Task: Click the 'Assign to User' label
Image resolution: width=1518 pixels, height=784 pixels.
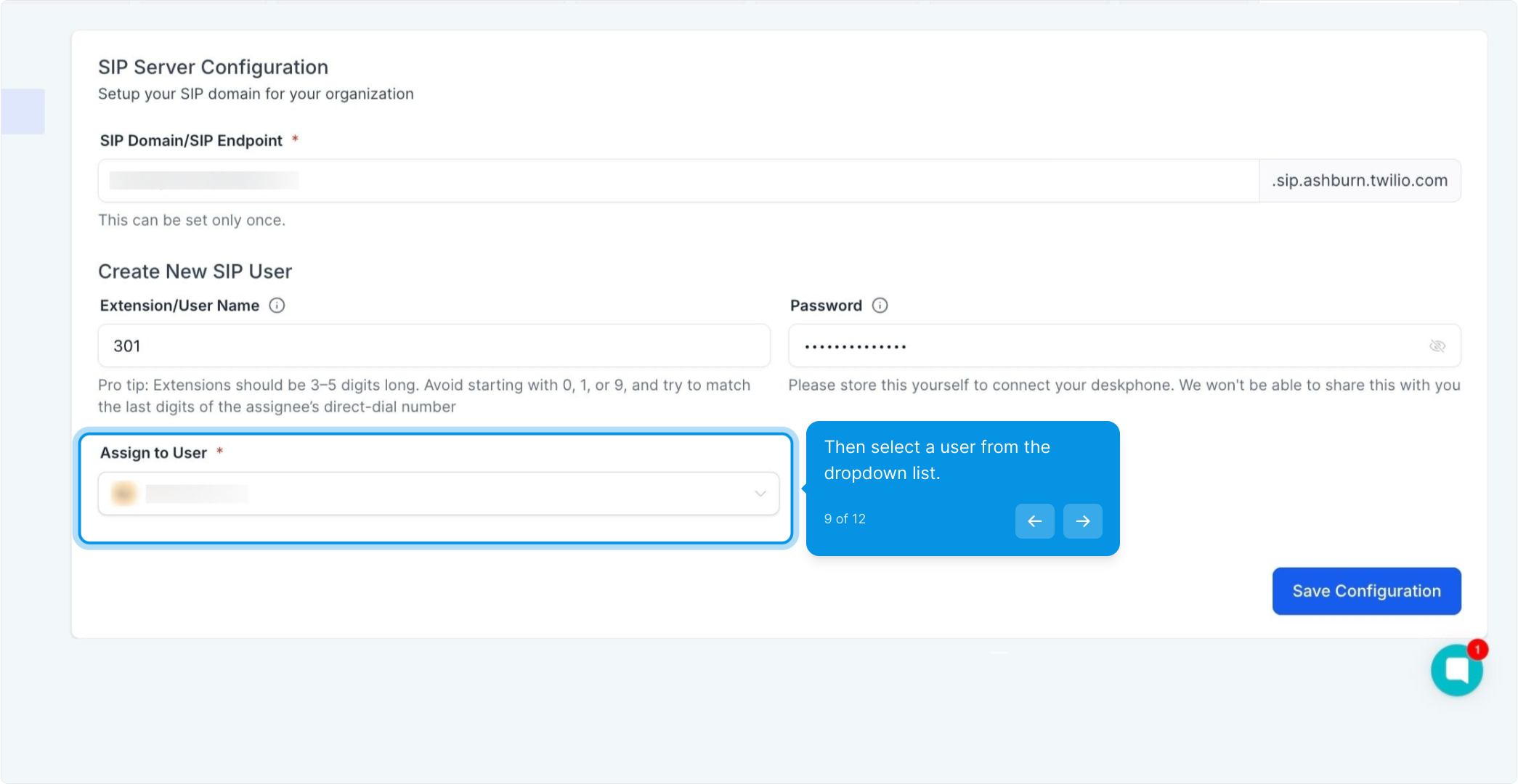Action: click(x=153, y=453)
